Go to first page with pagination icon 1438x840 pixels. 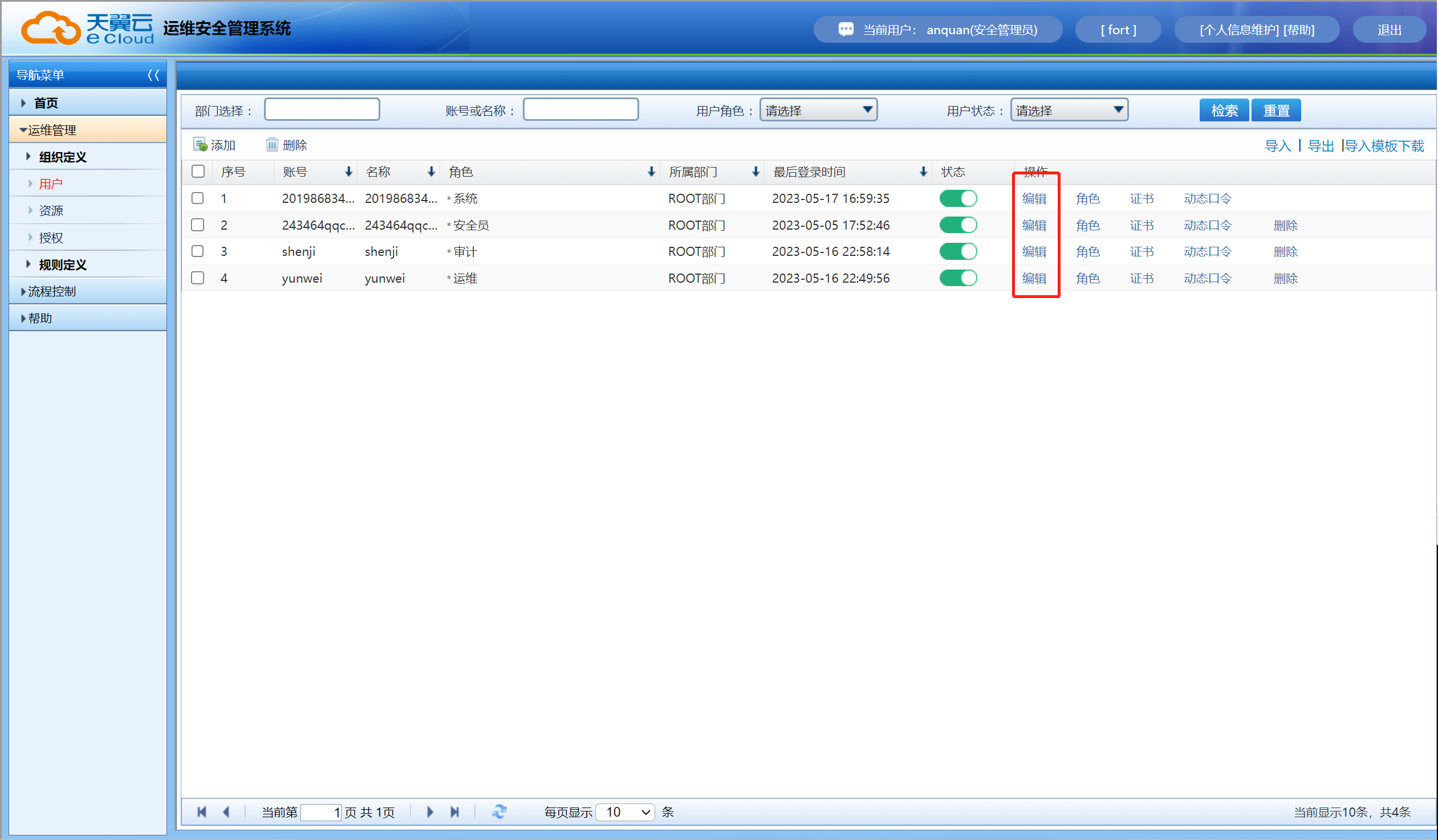coord(201,812)
